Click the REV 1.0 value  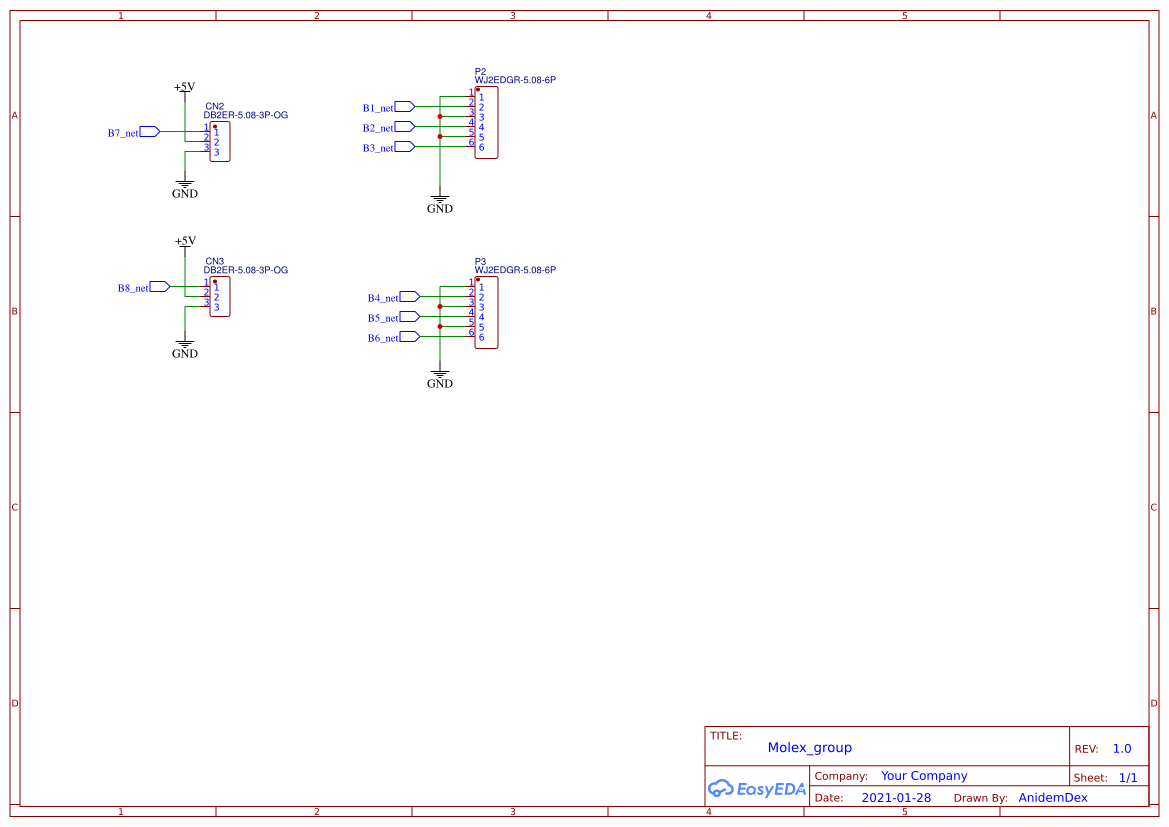pyautogui.click(x=1120, y=747)
